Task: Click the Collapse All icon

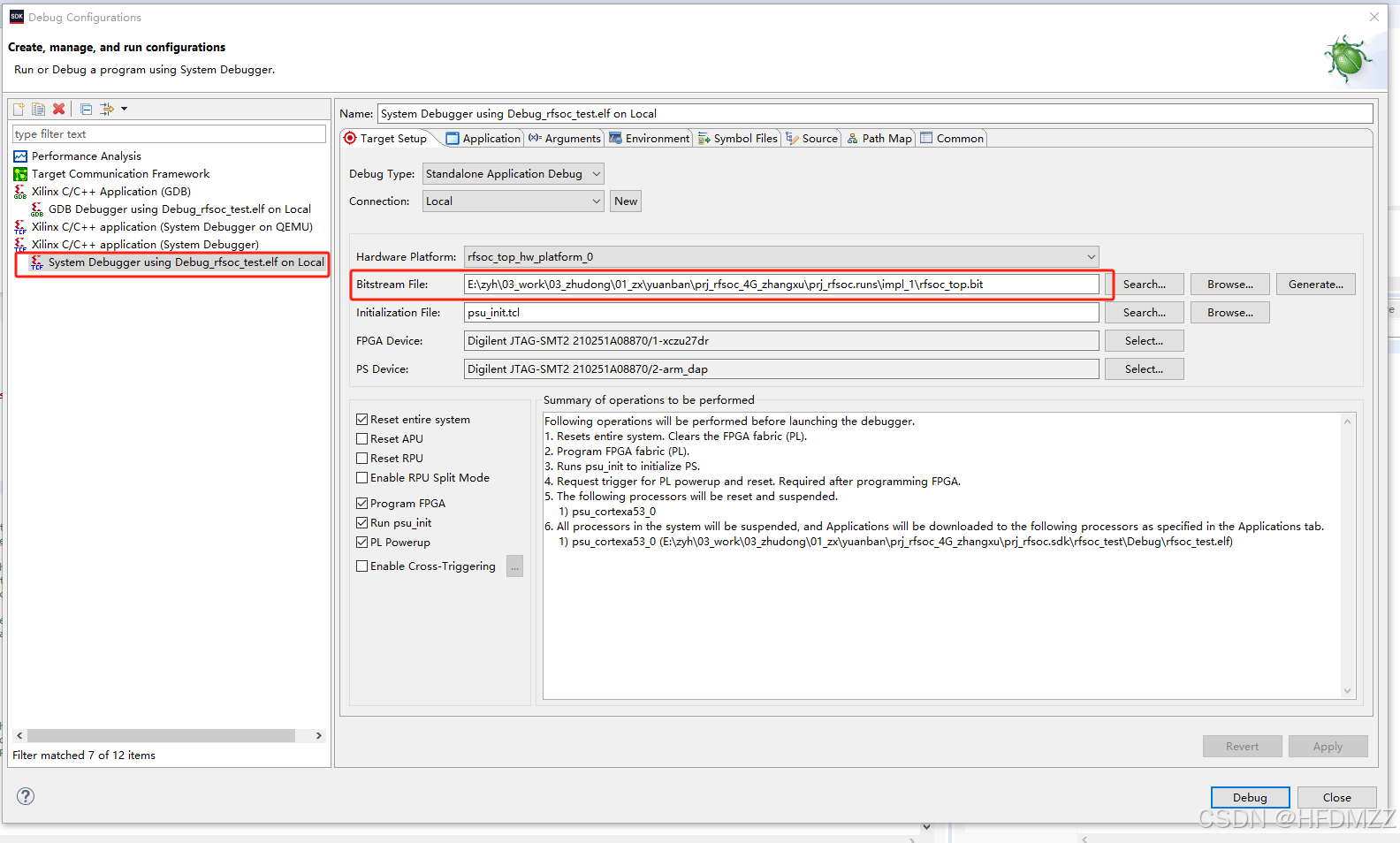Action: tap(86, 109)
